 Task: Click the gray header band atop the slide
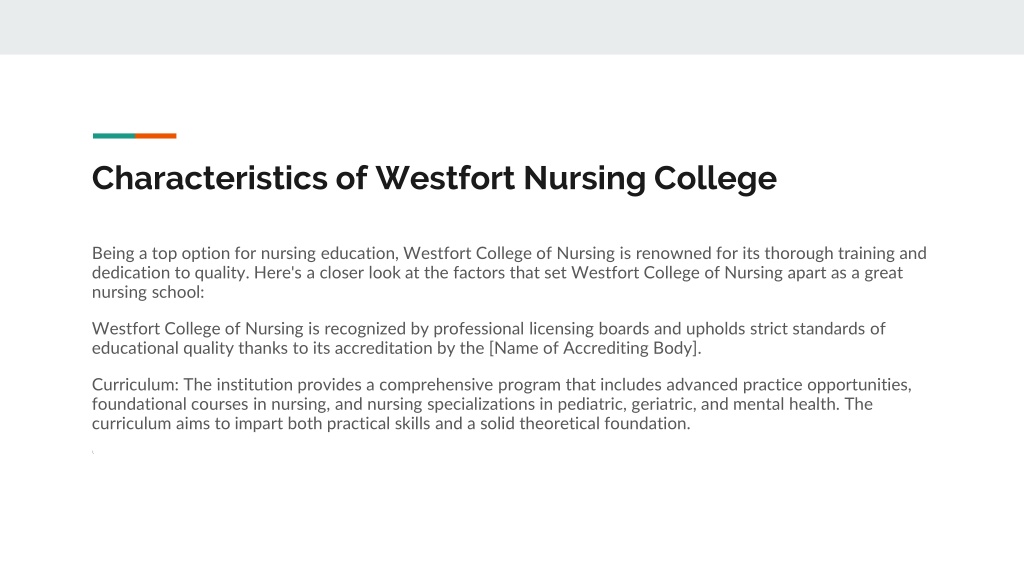click(512, 27)
